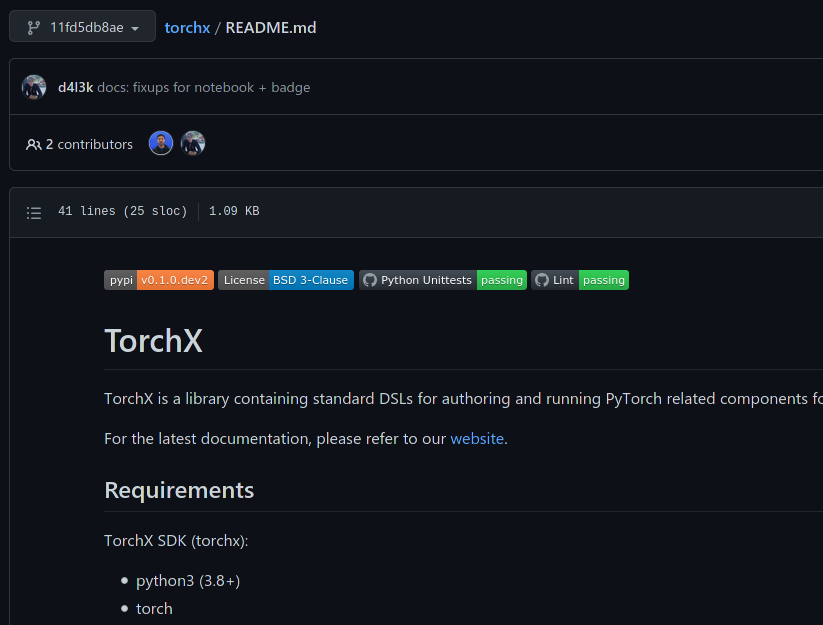This screenshot has height=625, width=823.
Task: Click the '41 lines (25 sloc)' file info
Action: pos(122,211)
